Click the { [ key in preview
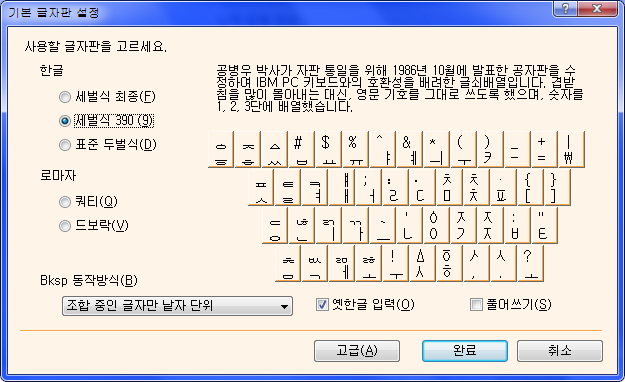Viewport: 625px width, 382px height. point(530,187)
